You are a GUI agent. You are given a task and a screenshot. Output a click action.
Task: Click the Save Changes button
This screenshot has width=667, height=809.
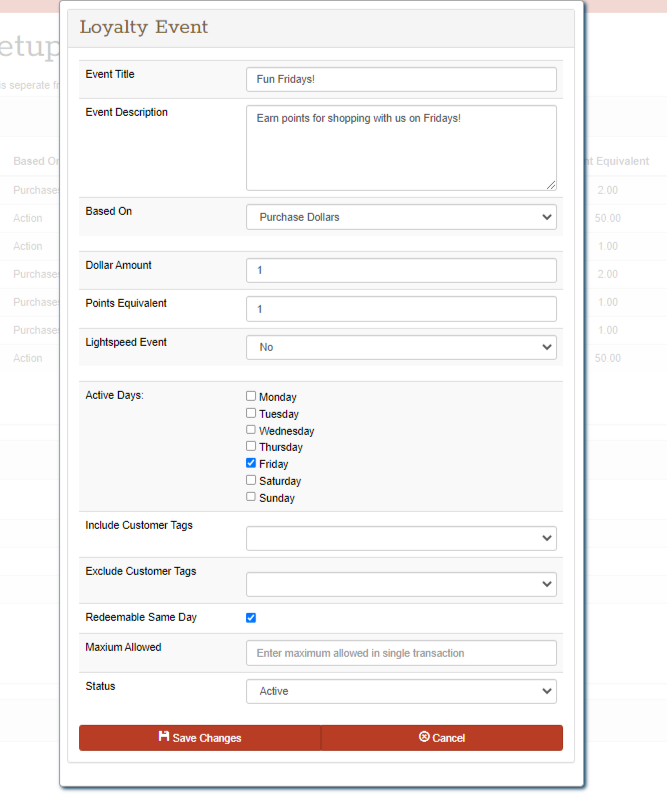(x=200, y=738)
